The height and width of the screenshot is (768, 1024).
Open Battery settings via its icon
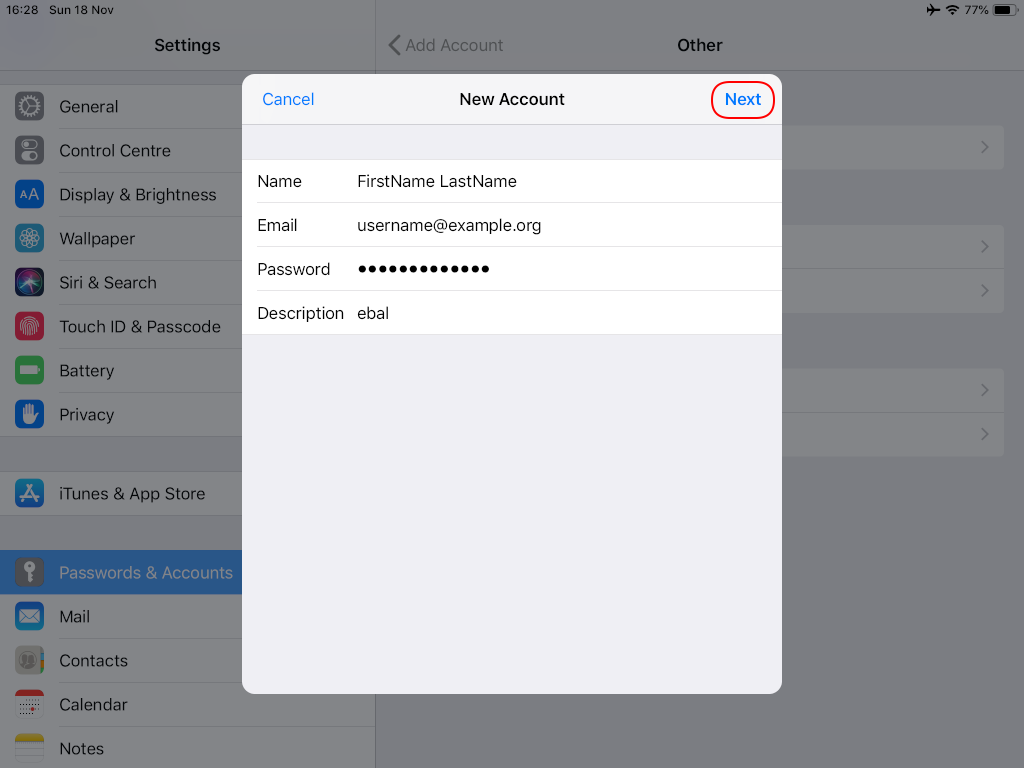point(29,370)
